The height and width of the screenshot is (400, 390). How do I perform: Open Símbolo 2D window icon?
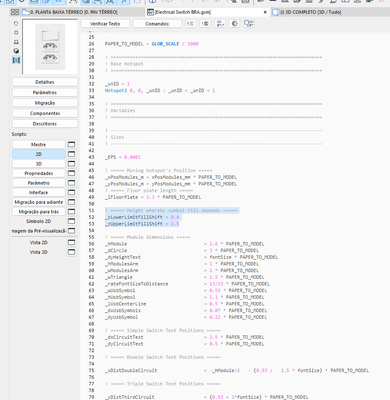tap(71, 221)
